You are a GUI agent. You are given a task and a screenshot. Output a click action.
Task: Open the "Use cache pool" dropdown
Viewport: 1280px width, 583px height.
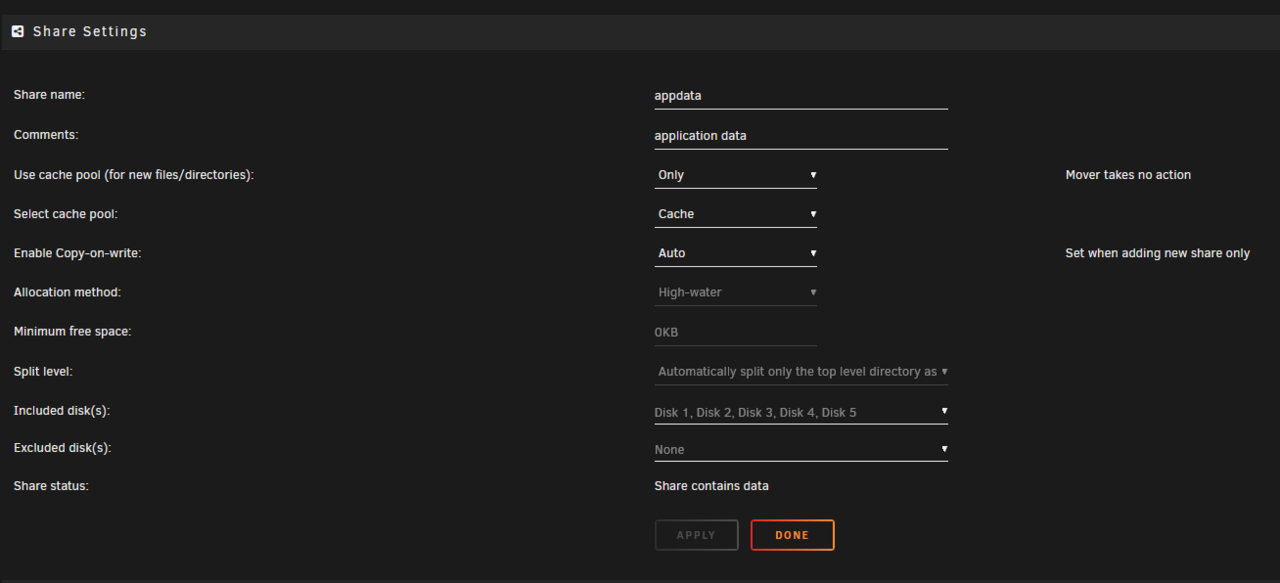click(x=735, y=174)
